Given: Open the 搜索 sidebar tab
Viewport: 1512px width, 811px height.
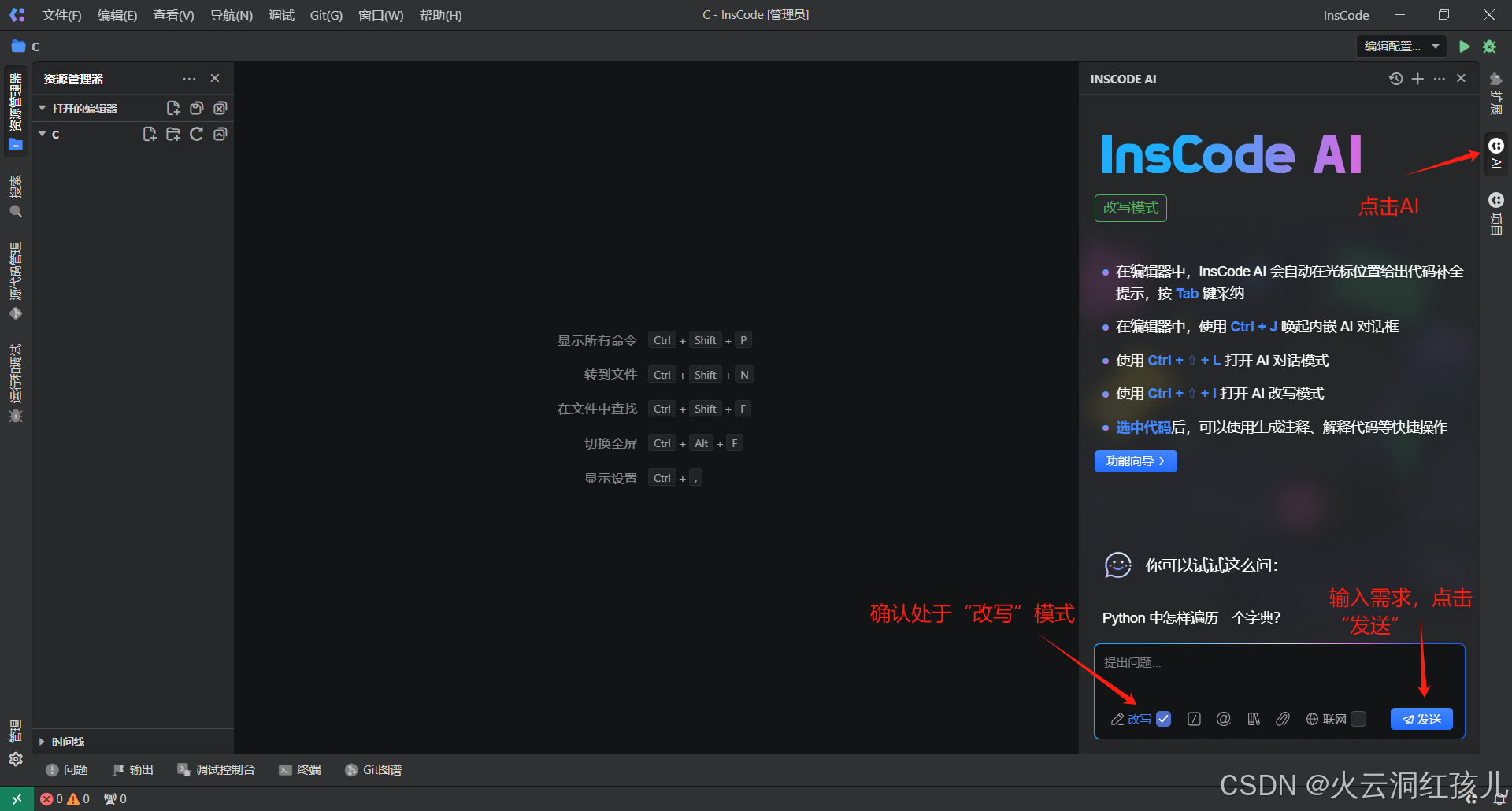Looking at the screenshot, I should tap(16, 196).
